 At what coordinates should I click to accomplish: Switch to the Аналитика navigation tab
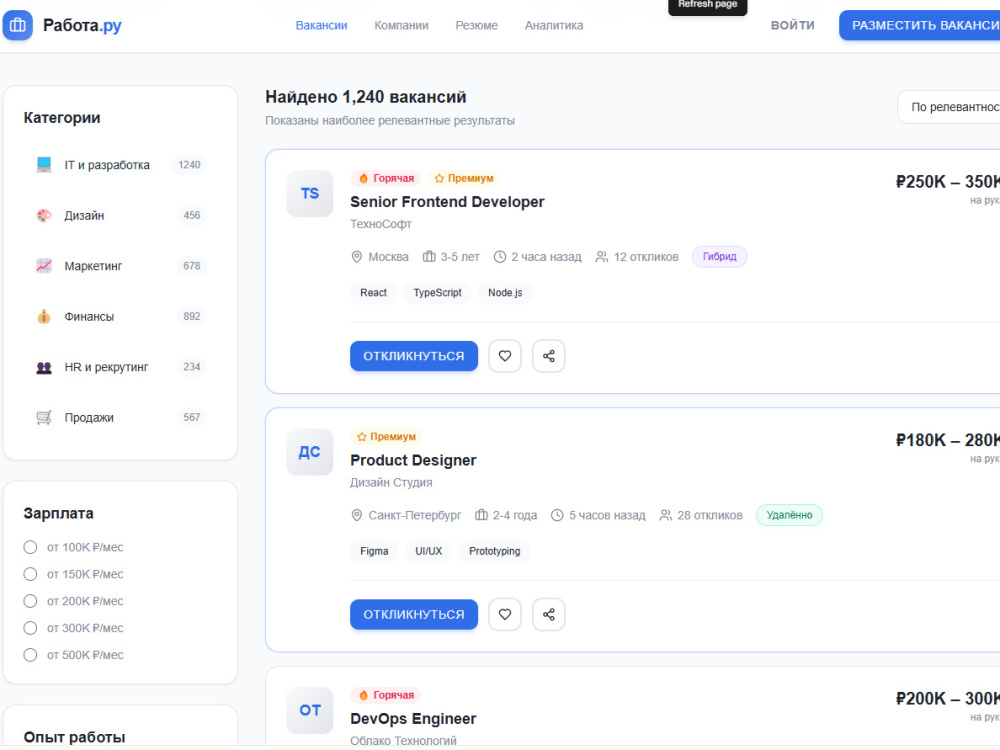pyautogui.click(x=554, y=26)
